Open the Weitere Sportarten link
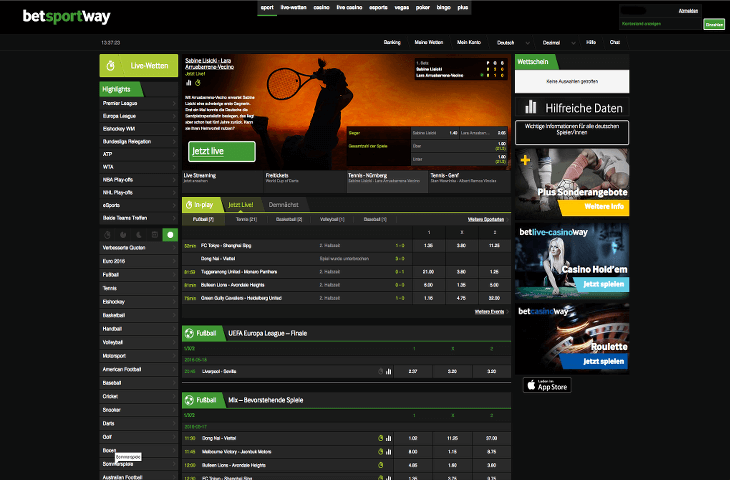 (486, 219)
